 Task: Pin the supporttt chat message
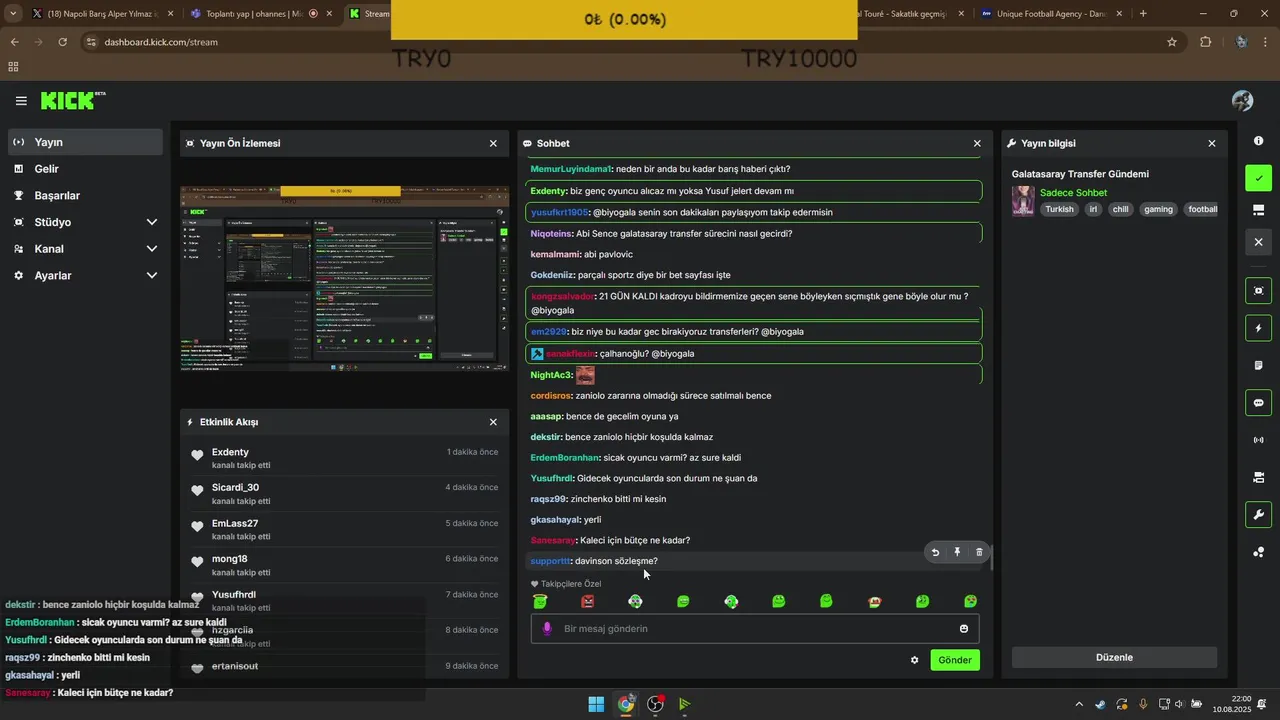(957, 552)
